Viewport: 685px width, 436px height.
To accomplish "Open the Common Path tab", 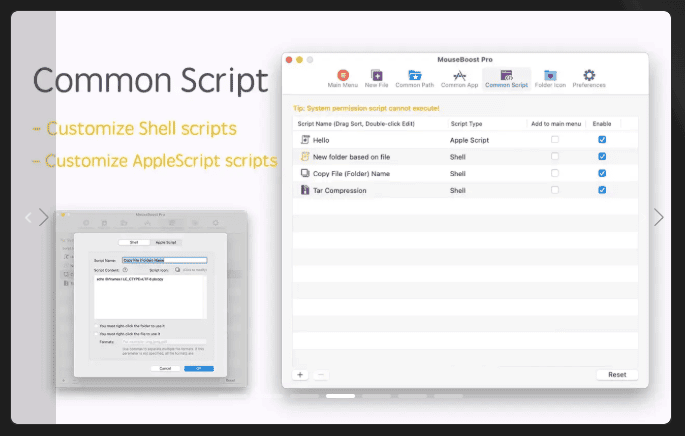I will [x=415, y=79].
